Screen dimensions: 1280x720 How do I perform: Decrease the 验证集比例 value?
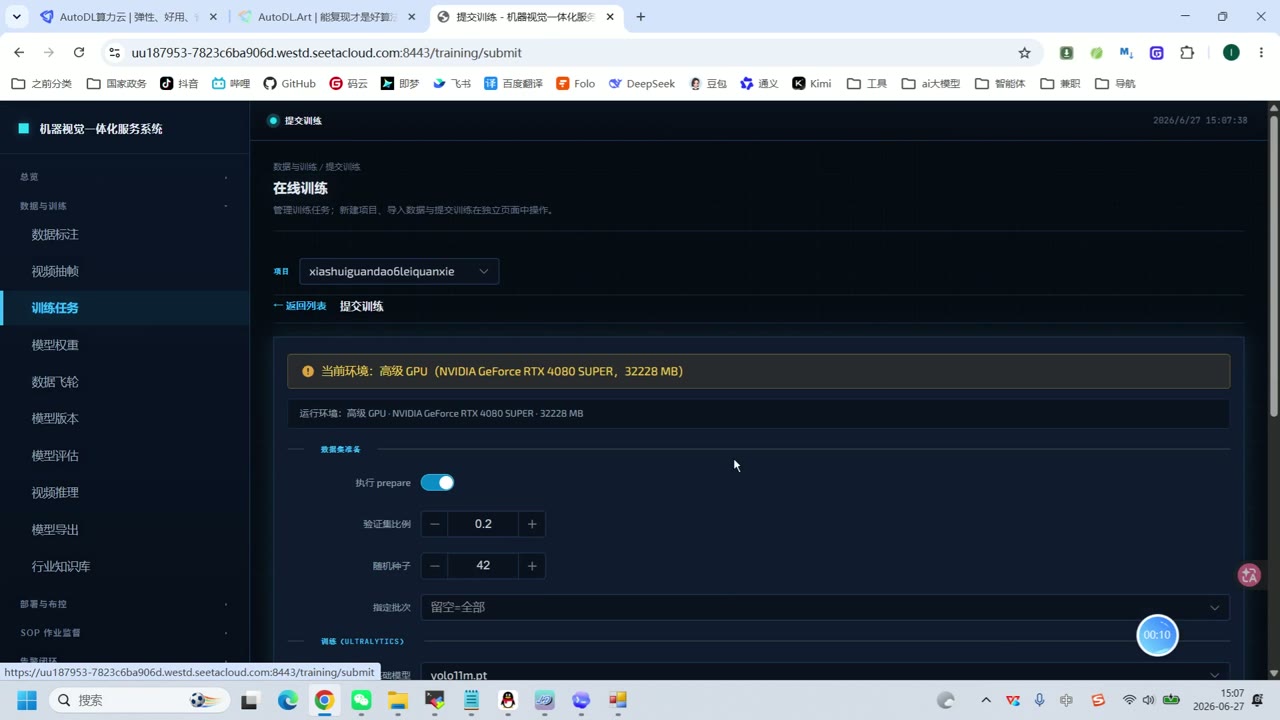click(435, 524)
